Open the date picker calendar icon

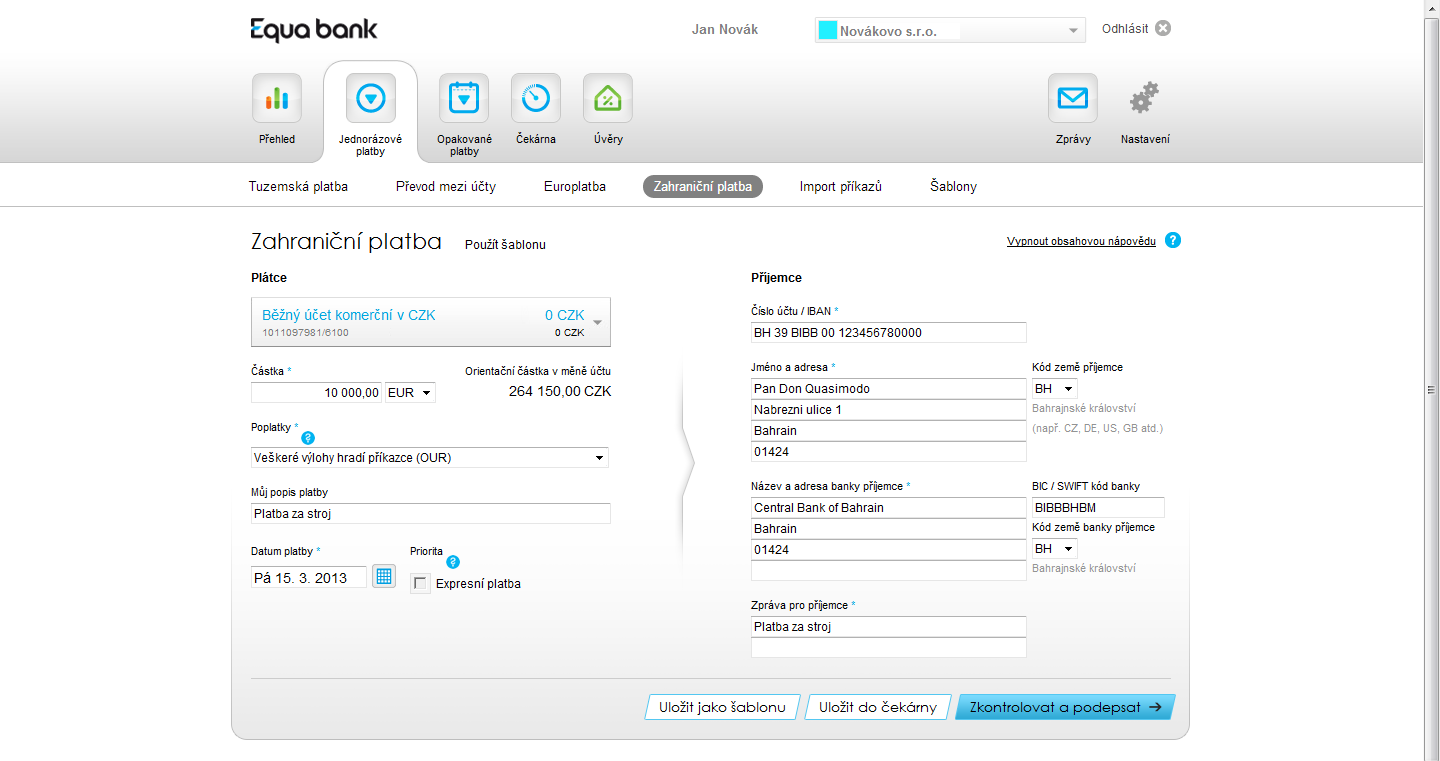coord(384,576)
